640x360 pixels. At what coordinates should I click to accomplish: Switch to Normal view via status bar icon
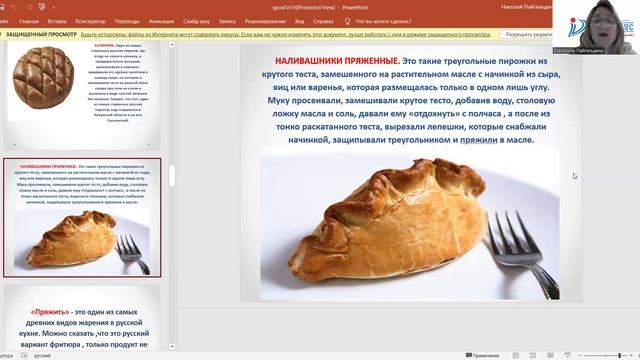(x=516, y=356)
